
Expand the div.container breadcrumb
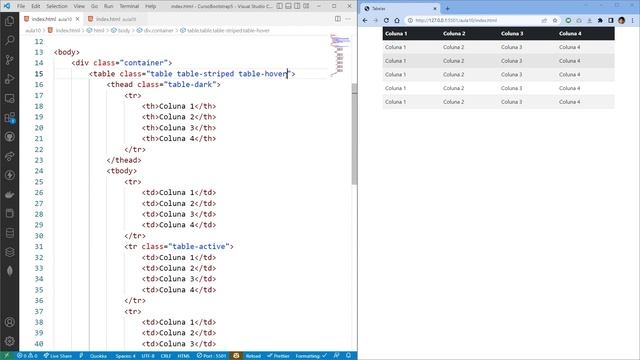(155, 30)
